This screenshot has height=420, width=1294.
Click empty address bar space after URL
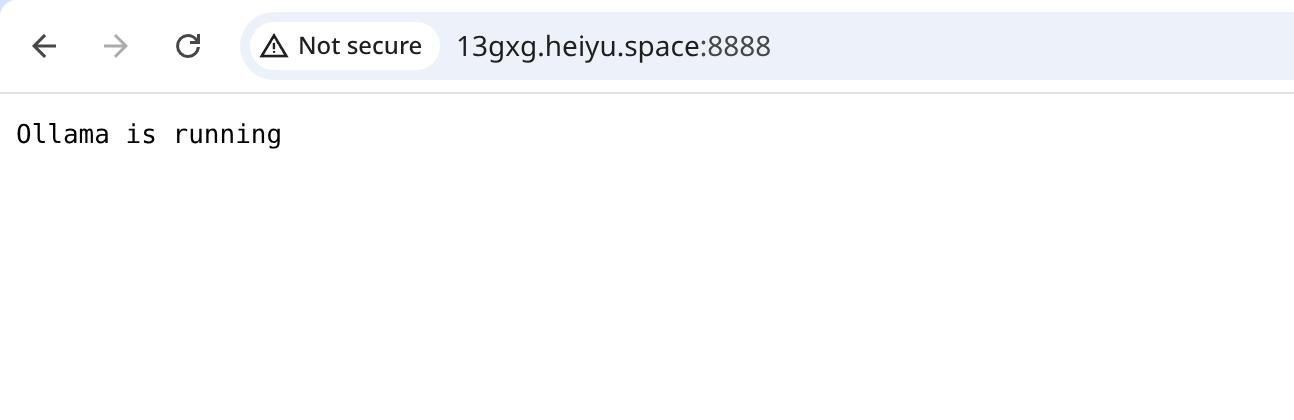click(x=1000, y=46)
